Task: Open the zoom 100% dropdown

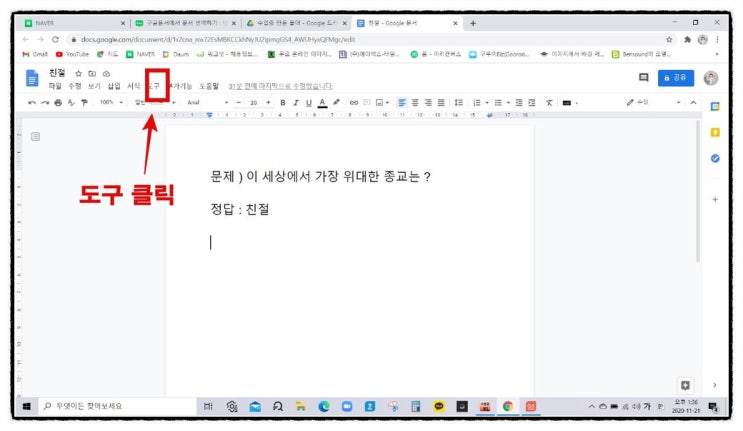Action: coord(111,102)
